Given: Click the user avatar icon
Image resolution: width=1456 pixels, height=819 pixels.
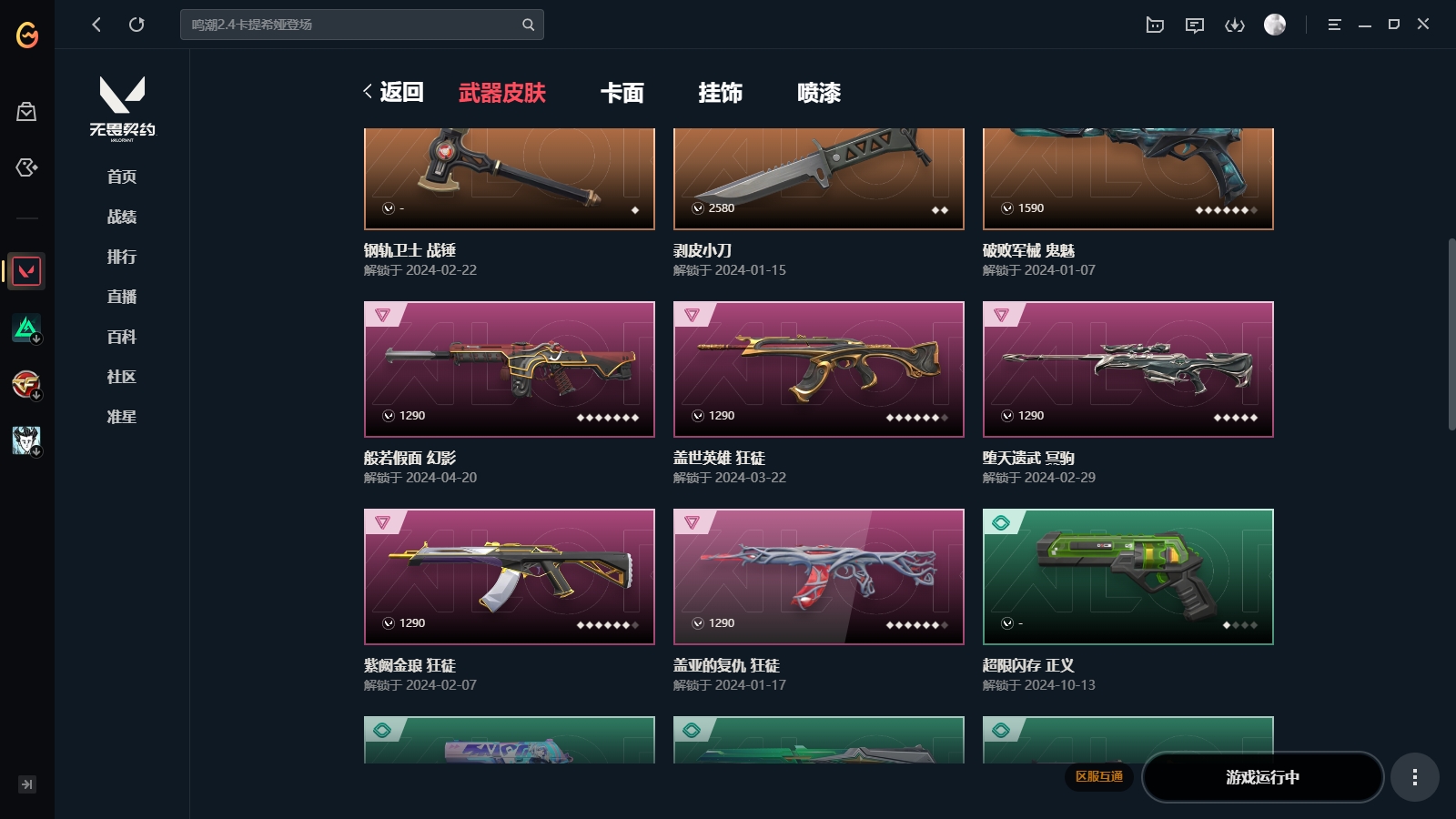Looking at the screenshot, I should [x=1275, y=25].
